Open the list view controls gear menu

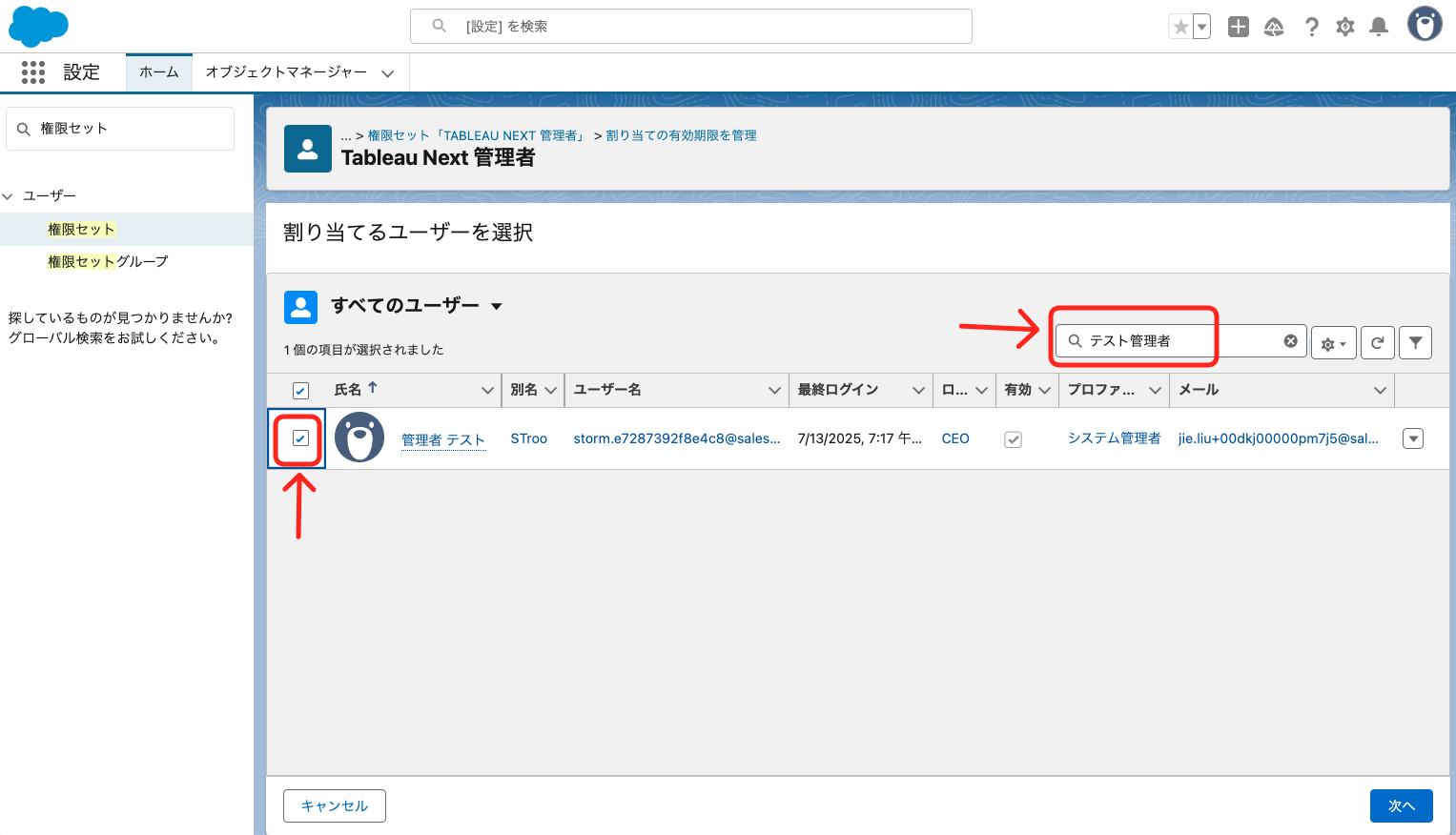1334,343
